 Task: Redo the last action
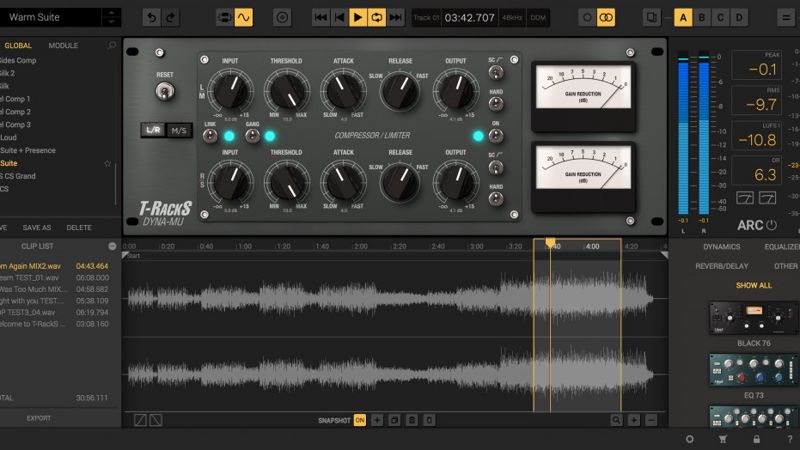pyautogui.click(x=170, y=18)
